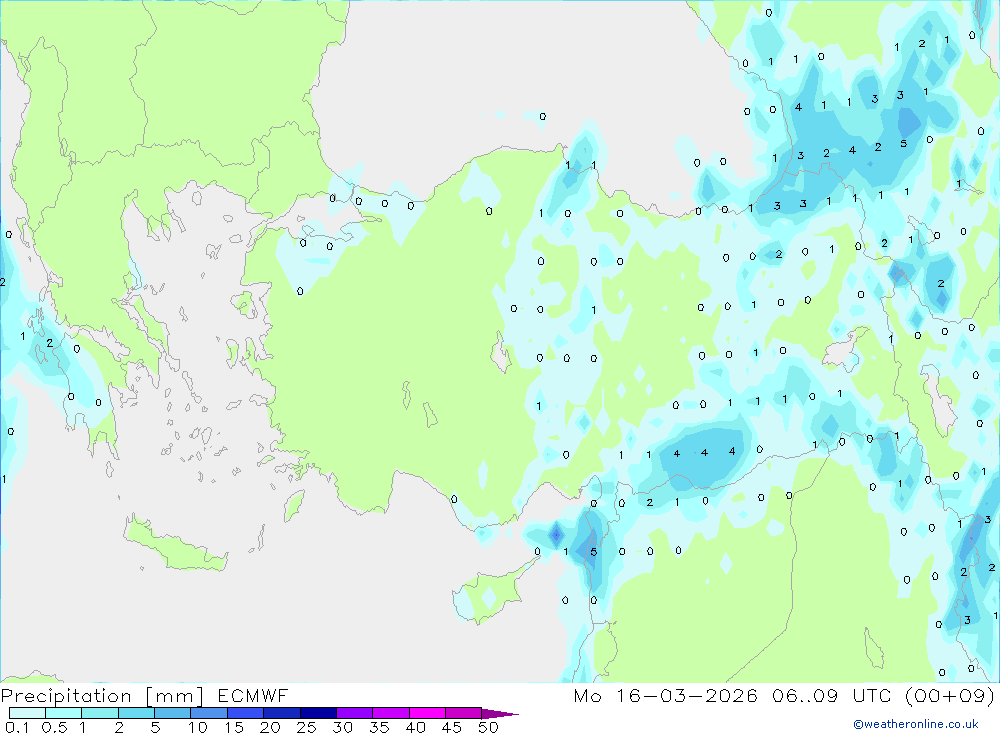Image resolution: width=1000 pixels, height=733 pixels.
Task: Choose the 25–30 mm dark blue swatch
Action: 318,713
